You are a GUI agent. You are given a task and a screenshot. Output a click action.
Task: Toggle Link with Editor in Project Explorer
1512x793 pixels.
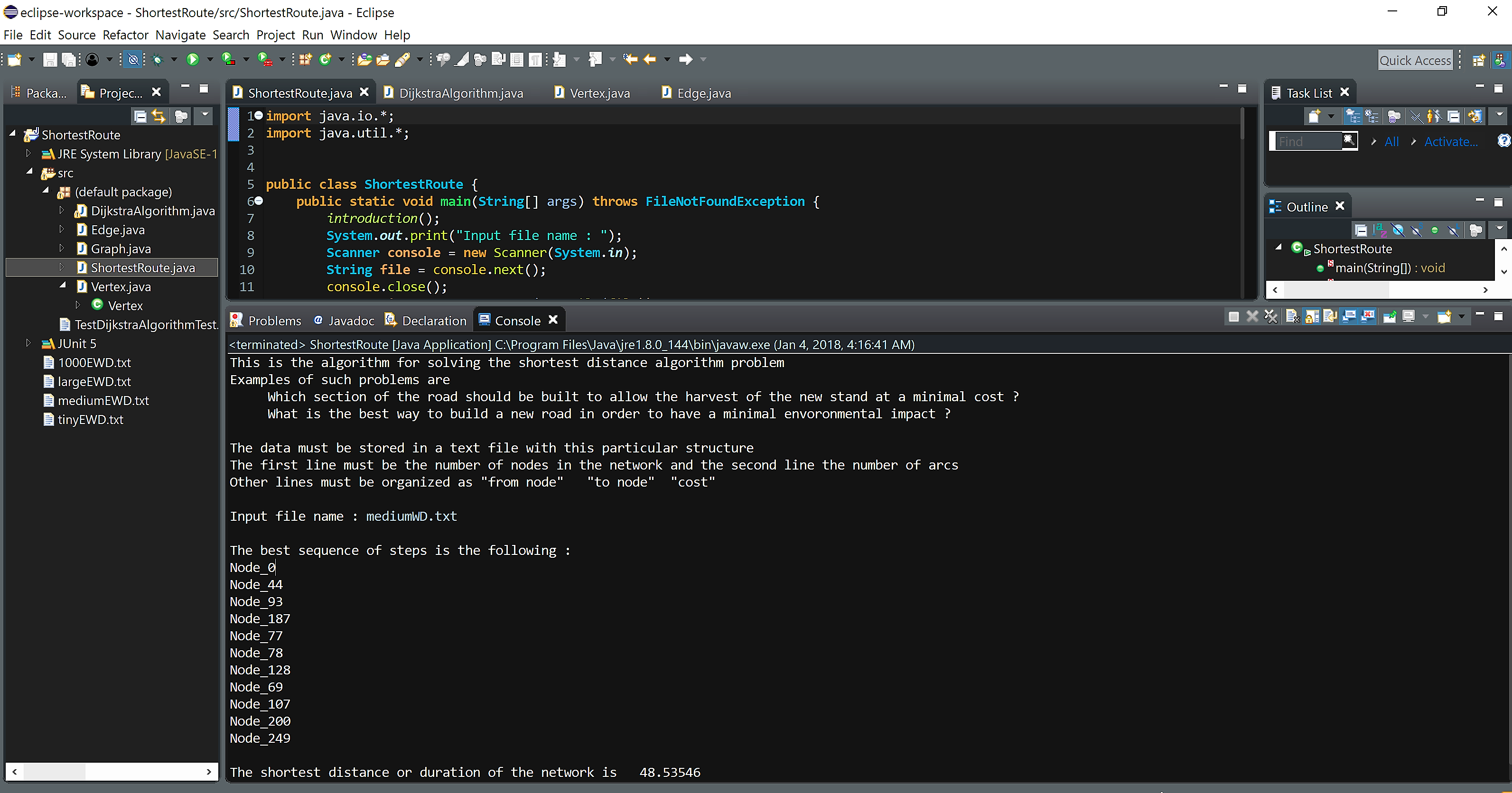pos(159,116)
